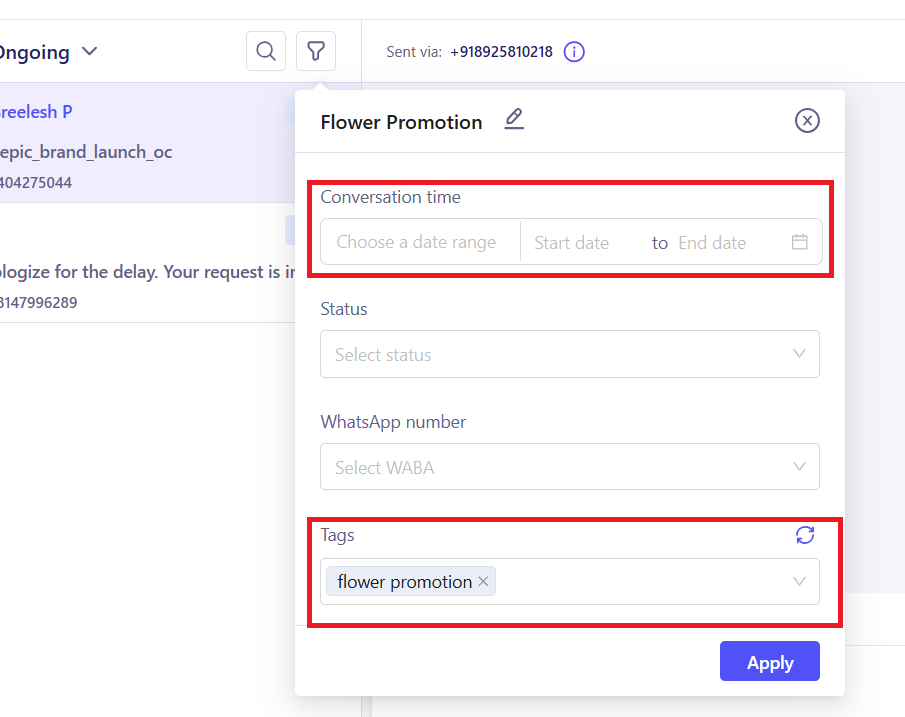Remove the flower promotion tag

[484, 582]
